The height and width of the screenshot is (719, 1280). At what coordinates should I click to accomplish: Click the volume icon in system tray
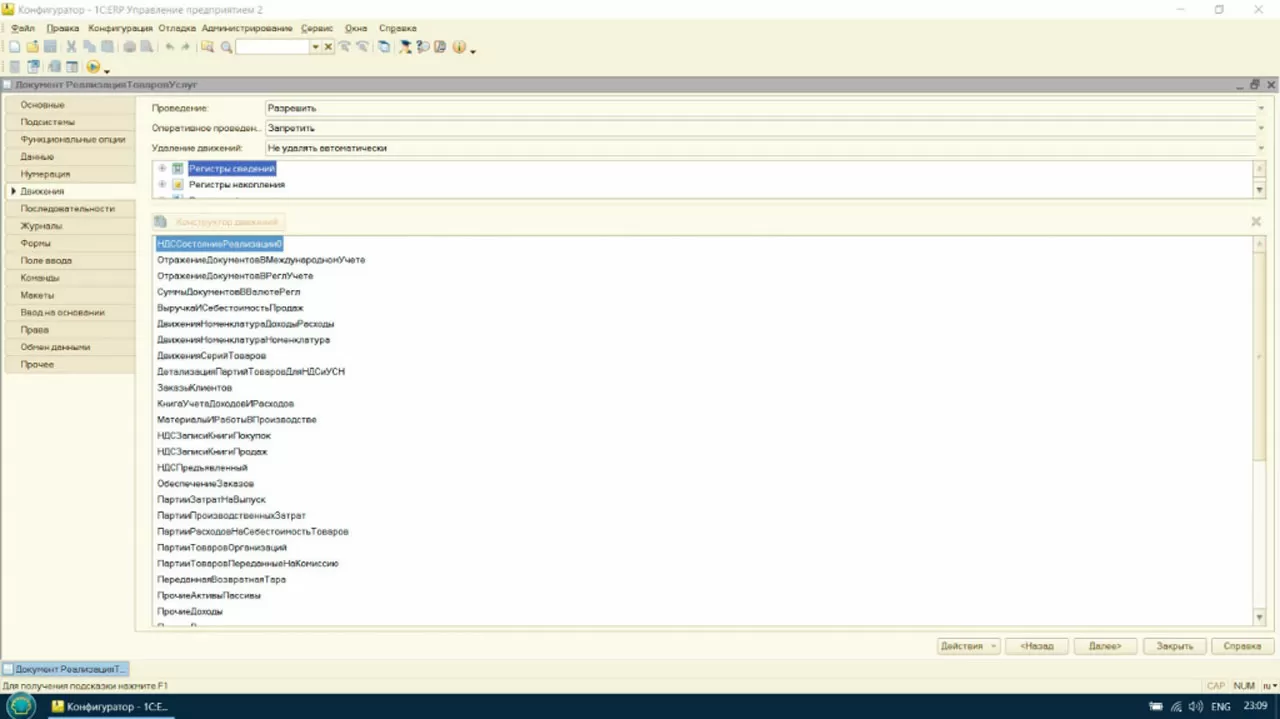(x=1196, y=706)
